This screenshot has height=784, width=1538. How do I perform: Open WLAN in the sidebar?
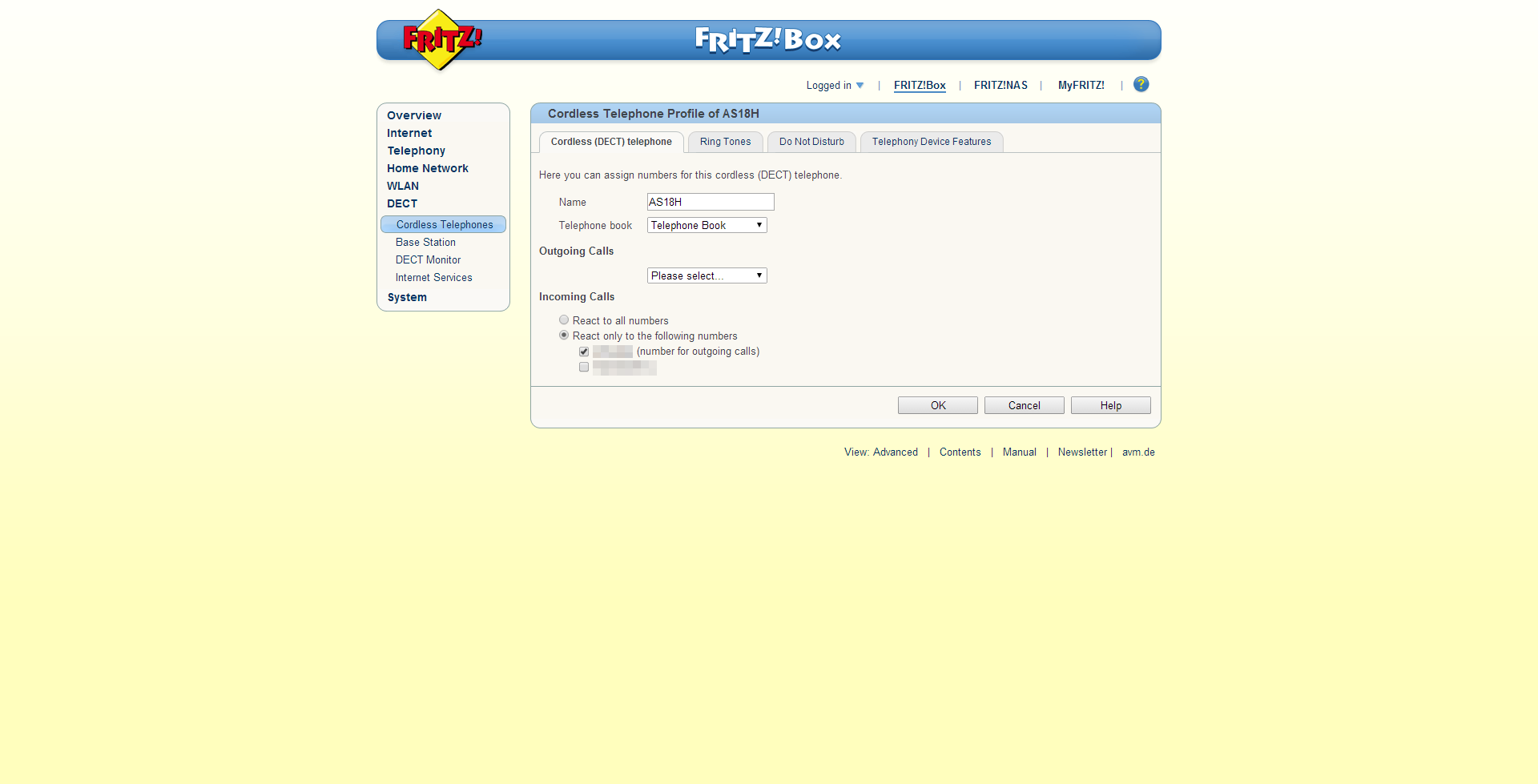tap(403, 186)
